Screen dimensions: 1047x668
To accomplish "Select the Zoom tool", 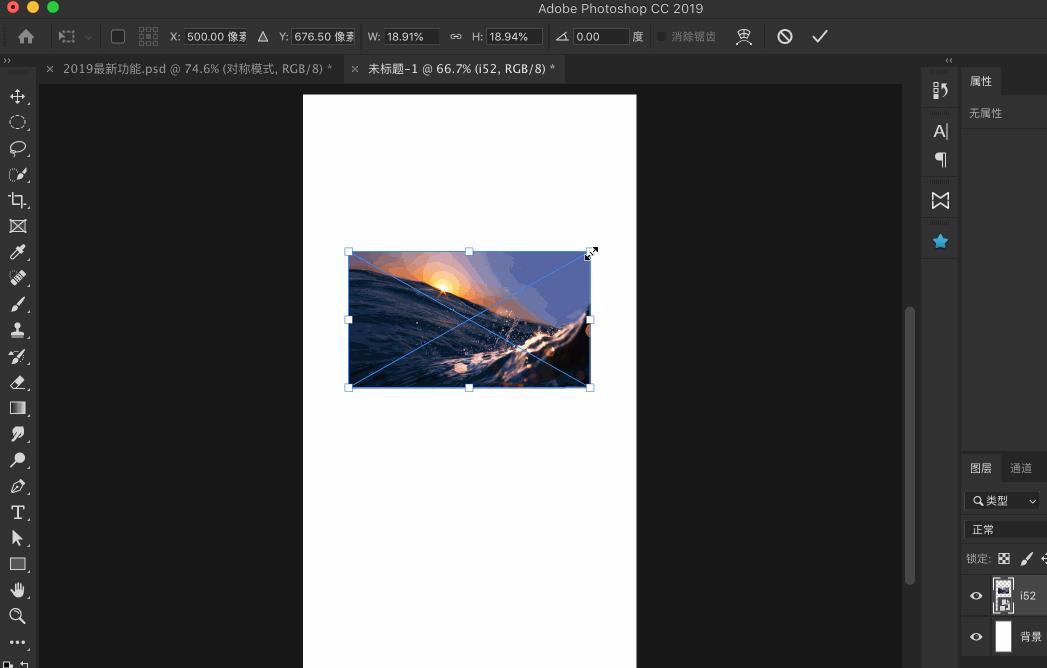I will [17, 616].
